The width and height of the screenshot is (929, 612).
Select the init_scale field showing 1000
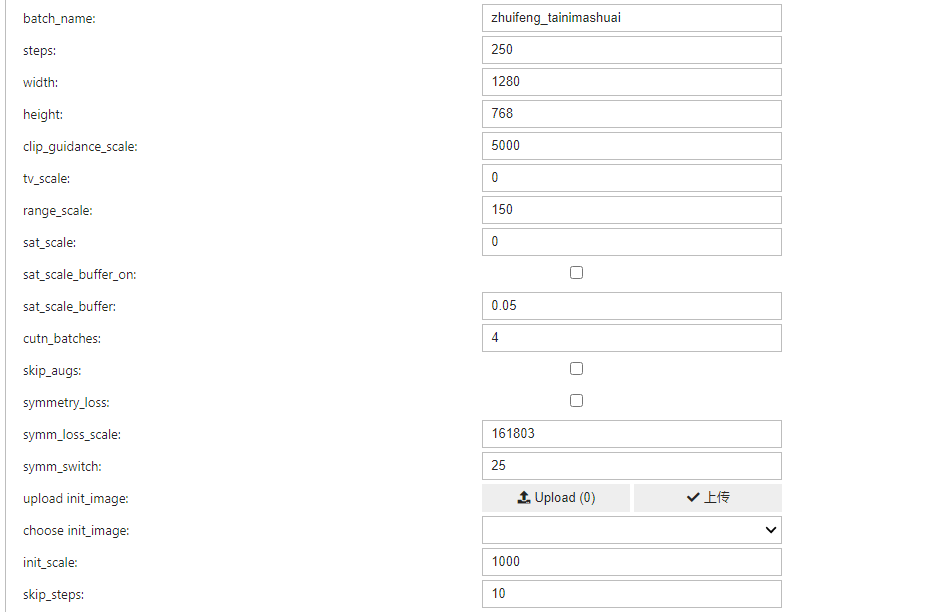pyautogui.click(x=631, y=561)
